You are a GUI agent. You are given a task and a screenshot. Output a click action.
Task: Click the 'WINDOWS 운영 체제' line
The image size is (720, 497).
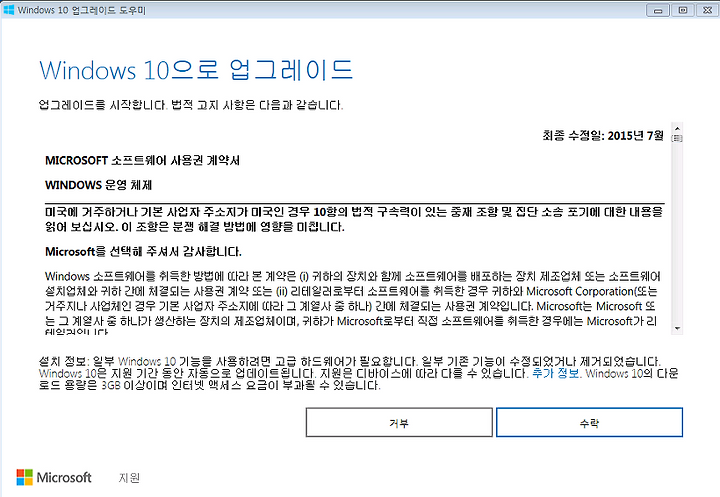tap(98, 185)
